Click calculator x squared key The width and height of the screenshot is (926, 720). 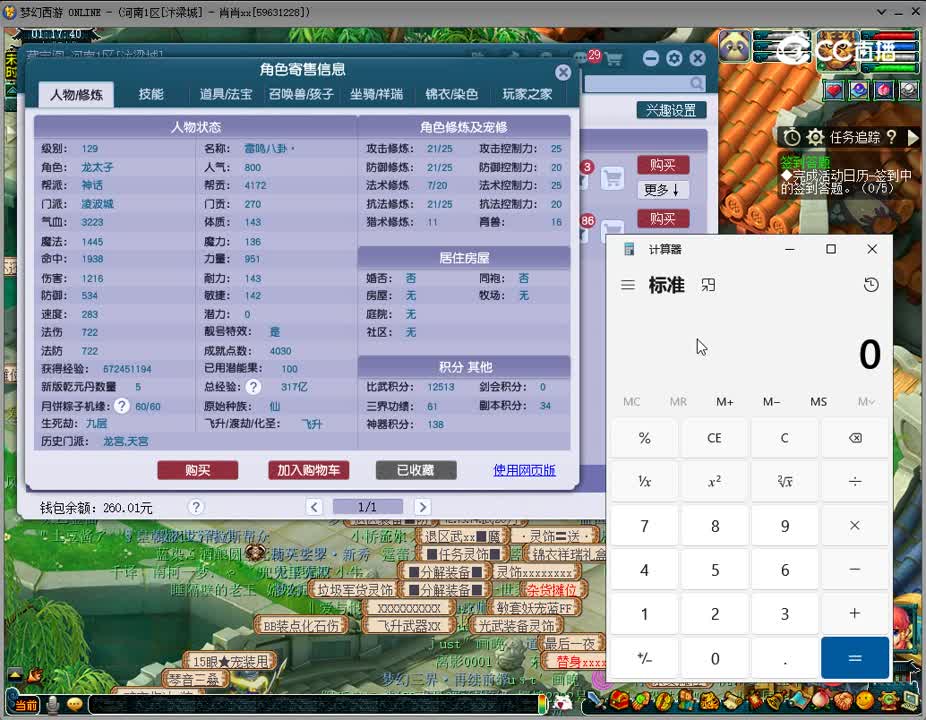715,481
